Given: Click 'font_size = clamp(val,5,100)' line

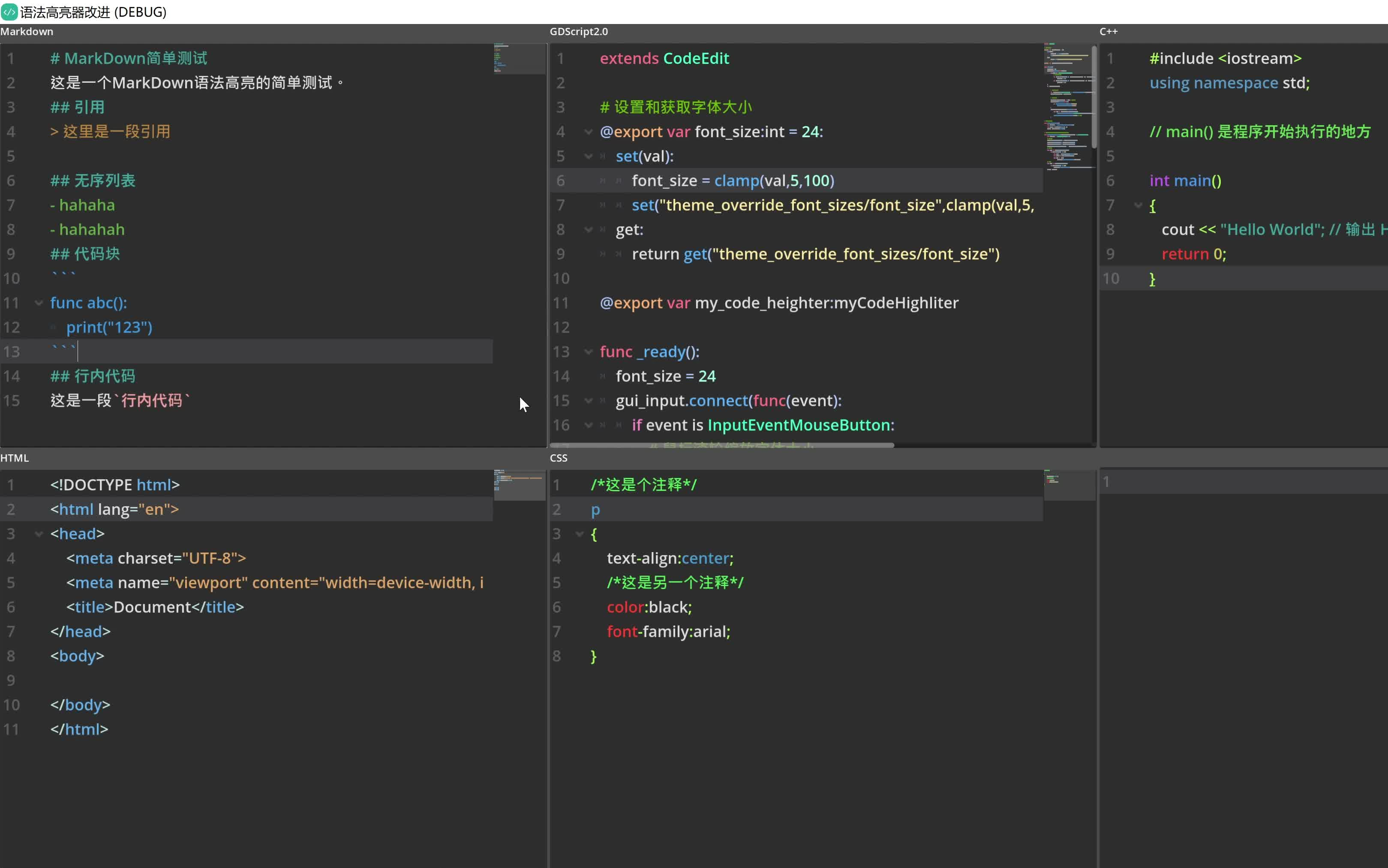Looking at the screenshot, I should 733,181.
